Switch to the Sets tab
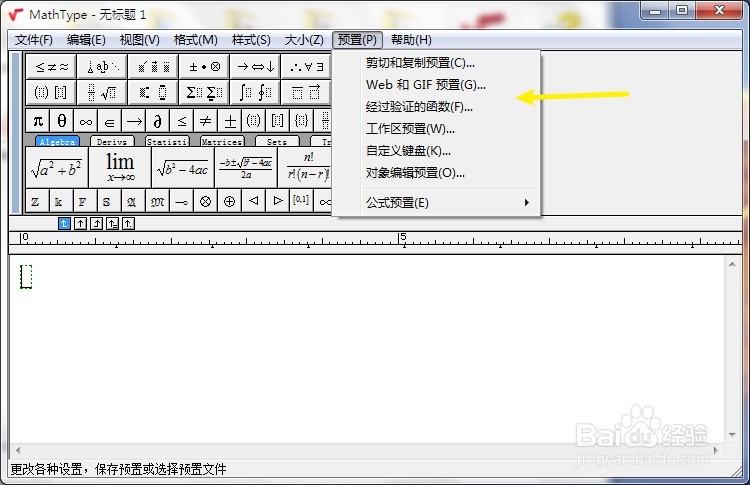This screenshot has height=485, width=750. (277, 142)
